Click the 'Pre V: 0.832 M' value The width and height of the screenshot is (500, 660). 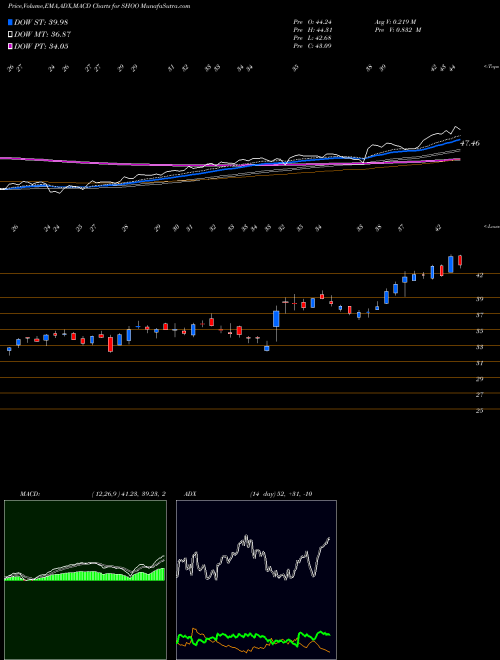point(397,30)
